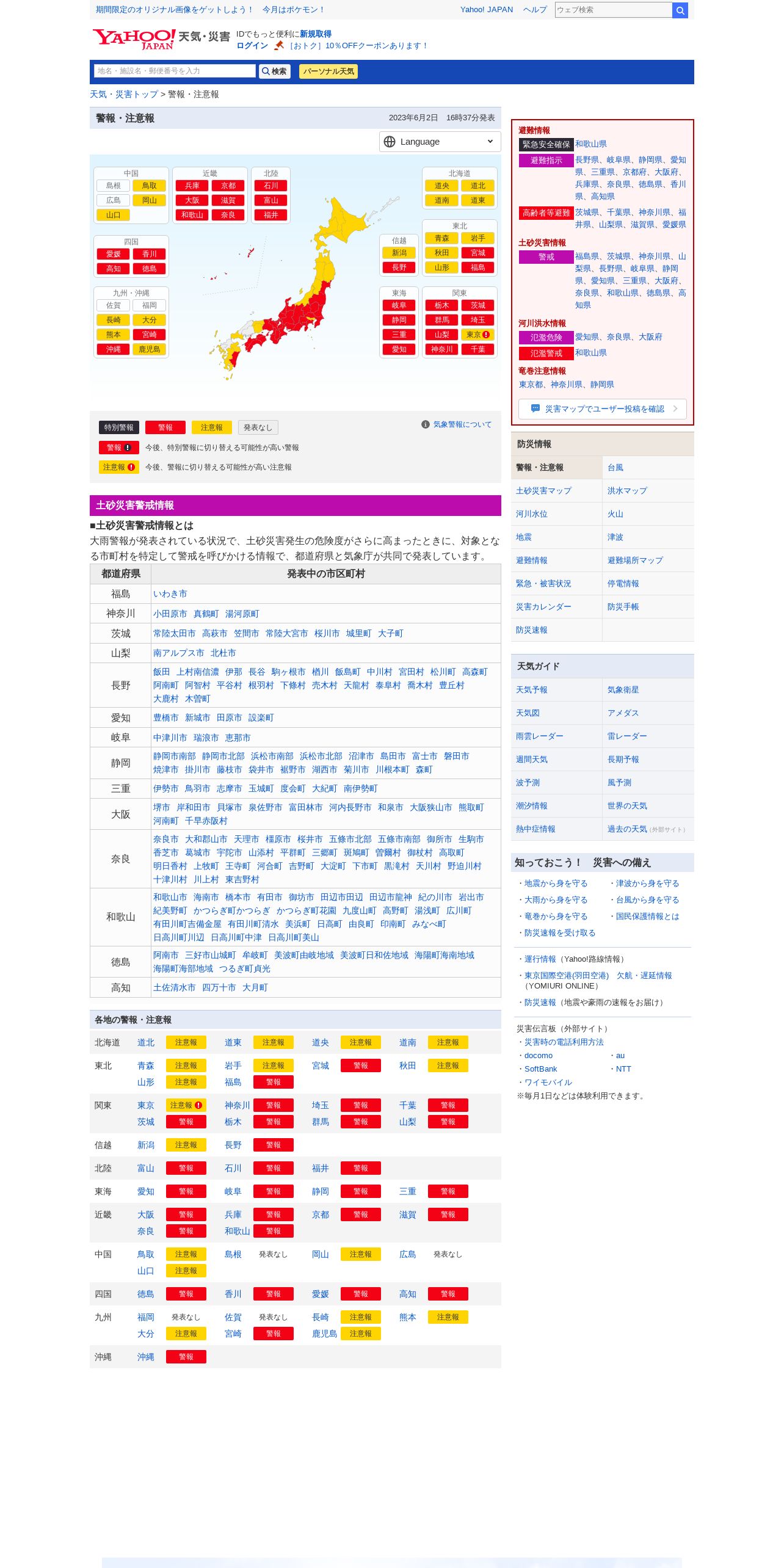The image size is (784, 1568).
Task: Click the パーソナル天気 button
Action: (x=328, y=71)
